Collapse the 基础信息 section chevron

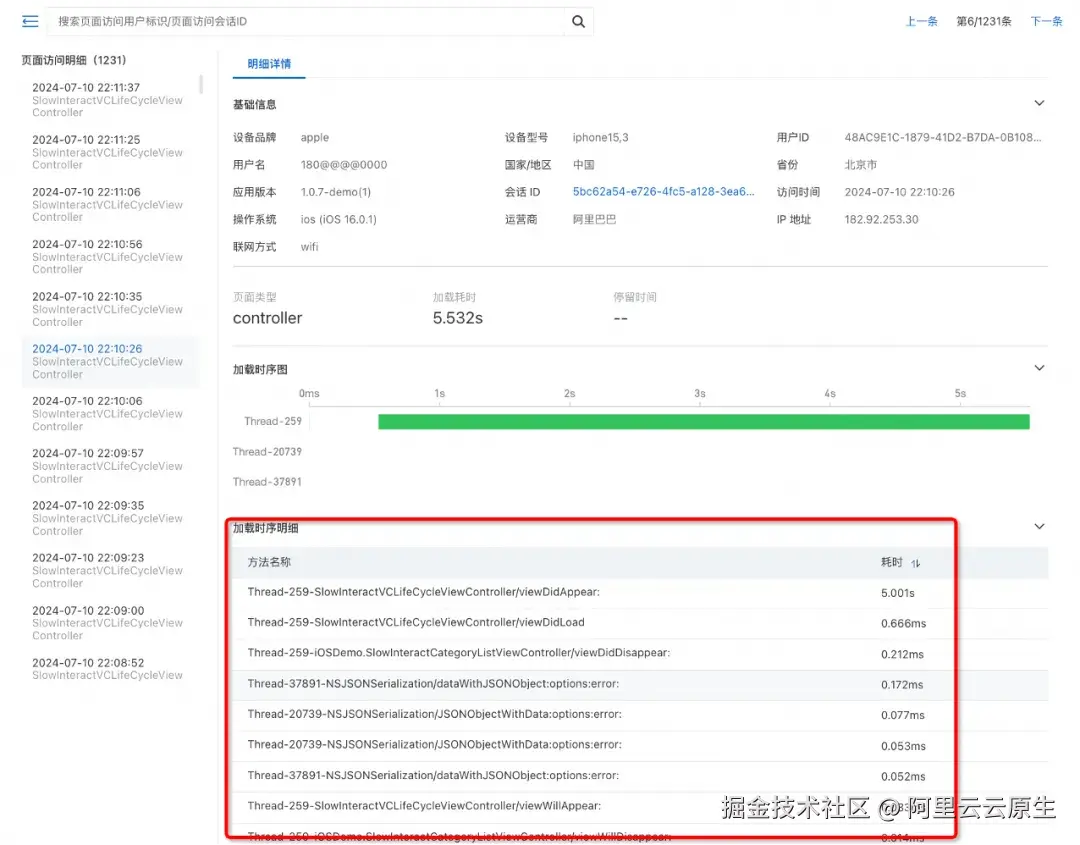tap(1039, 103)
